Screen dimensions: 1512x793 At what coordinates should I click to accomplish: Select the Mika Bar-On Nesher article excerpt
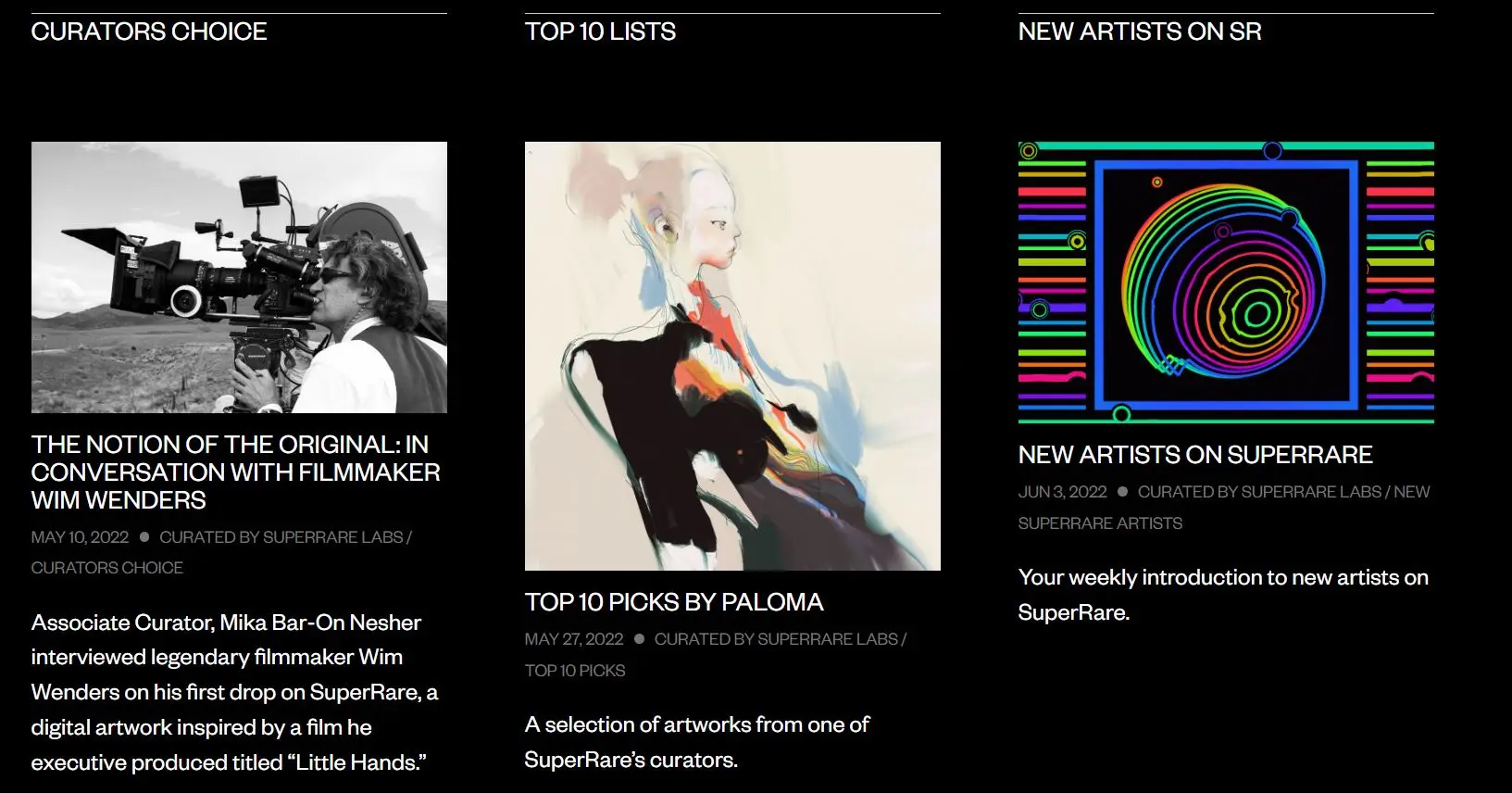pyautogui.click(x=235, y=693)
